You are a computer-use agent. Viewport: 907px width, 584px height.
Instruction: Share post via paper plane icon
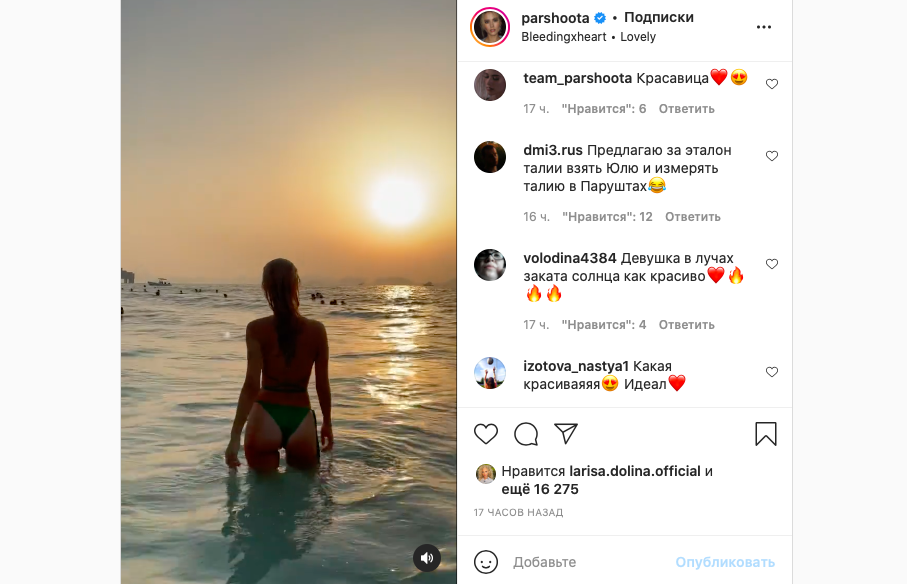566,434
